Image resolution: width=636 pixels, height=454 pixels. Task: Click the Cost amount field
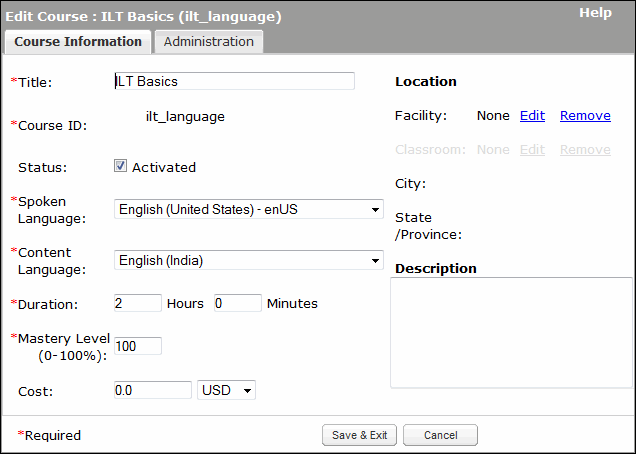pos(152,390)
